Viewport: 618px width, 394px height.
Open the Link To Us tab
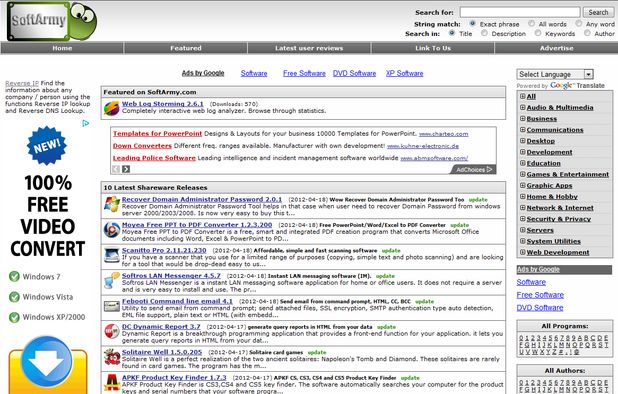point(433,48)
